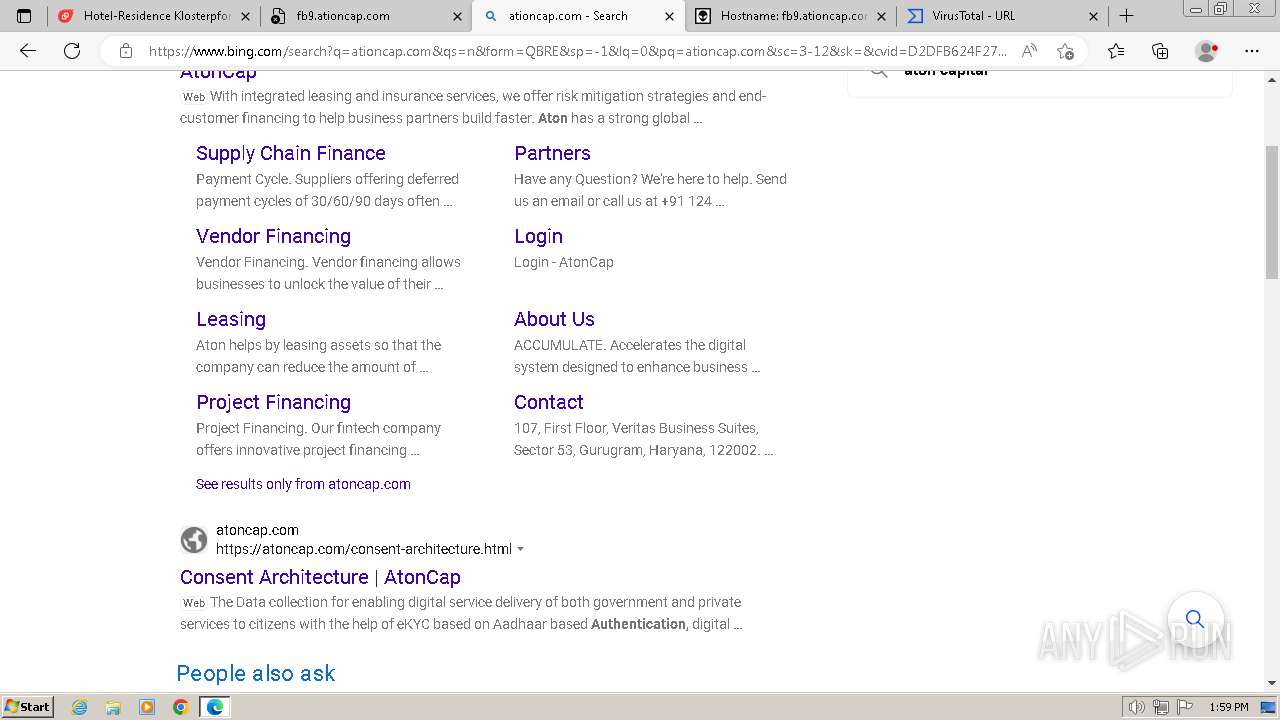Open Consent Architecture | AtonCap result
The width and height of the screenshot is (1280, 720).
click(320, 577)
